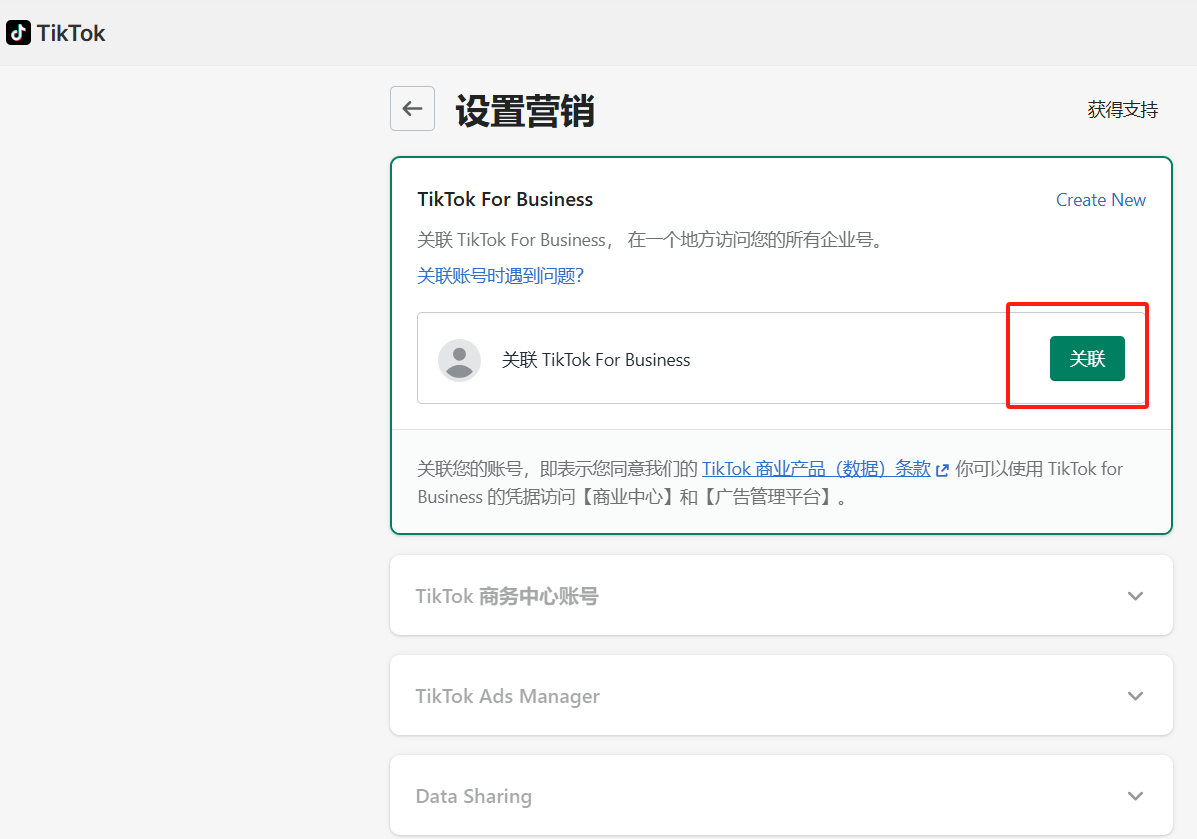Screen dimensions: 1197x839
Task: Expand Data Sharing section chevron
Action: click(1135, 795)
